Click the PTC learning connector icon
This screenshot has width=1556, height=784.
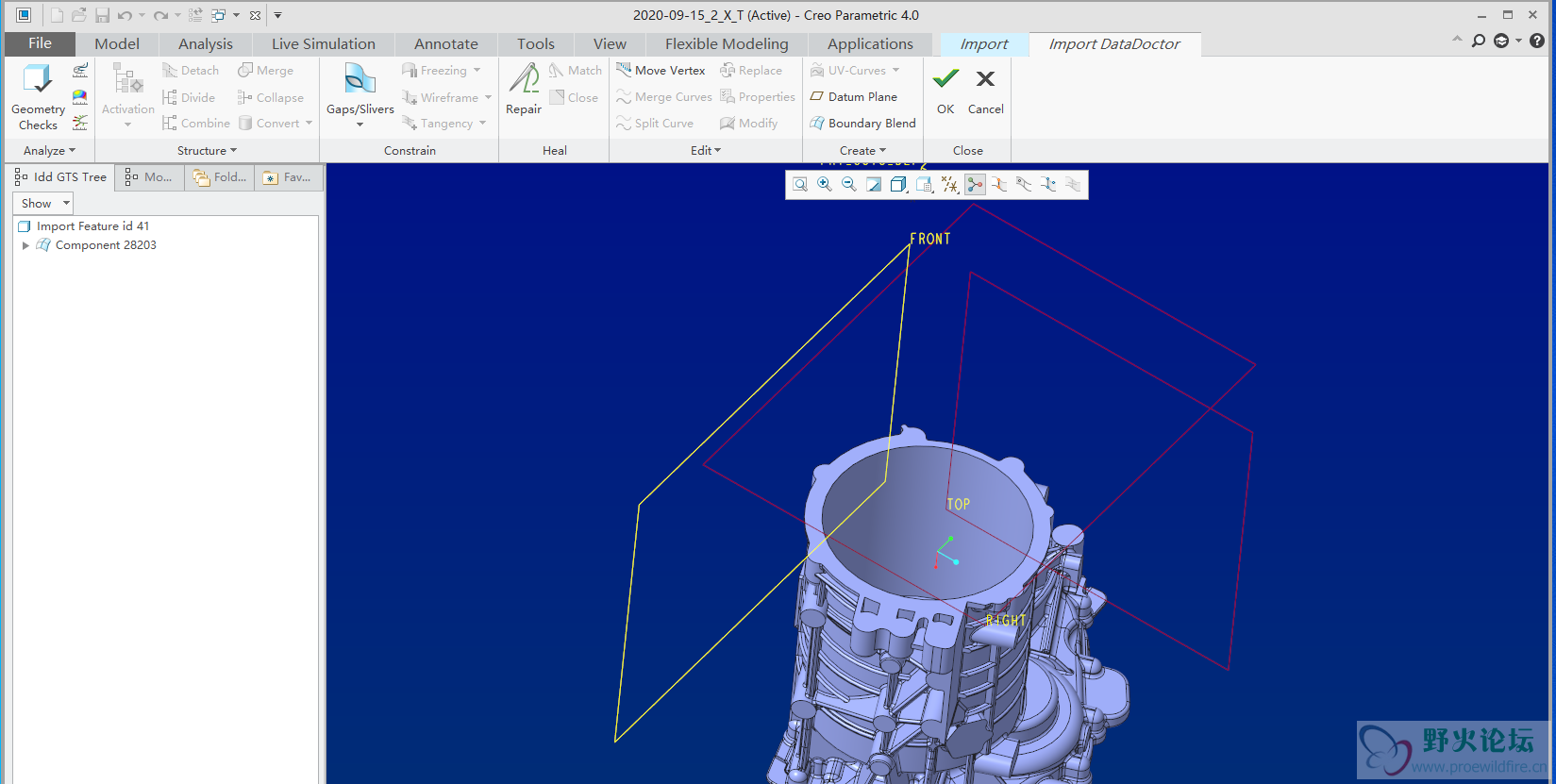coord(1501,41)
